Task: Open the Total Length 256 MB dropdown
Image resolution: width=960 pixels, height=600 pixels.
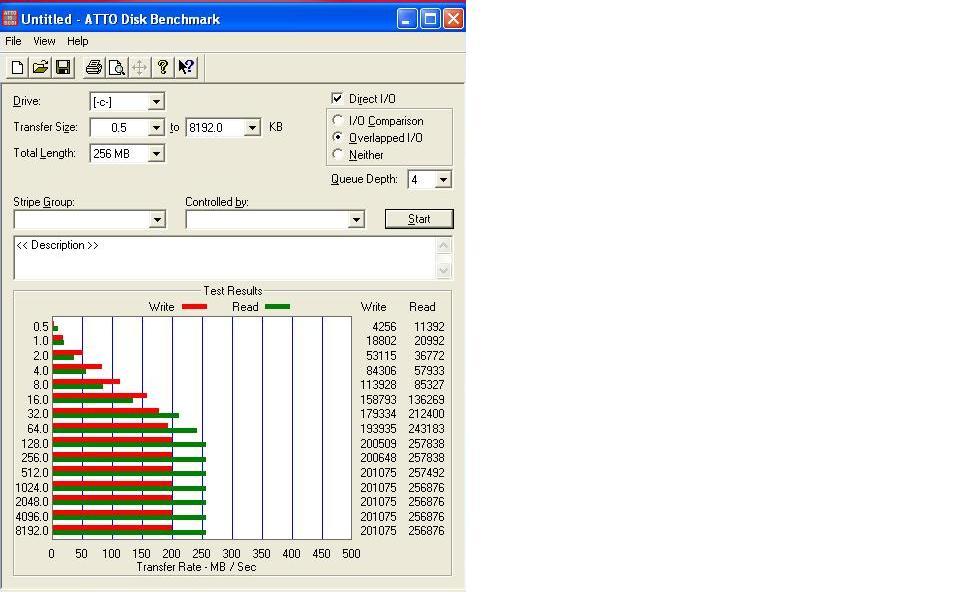Action: coord(156,154)
